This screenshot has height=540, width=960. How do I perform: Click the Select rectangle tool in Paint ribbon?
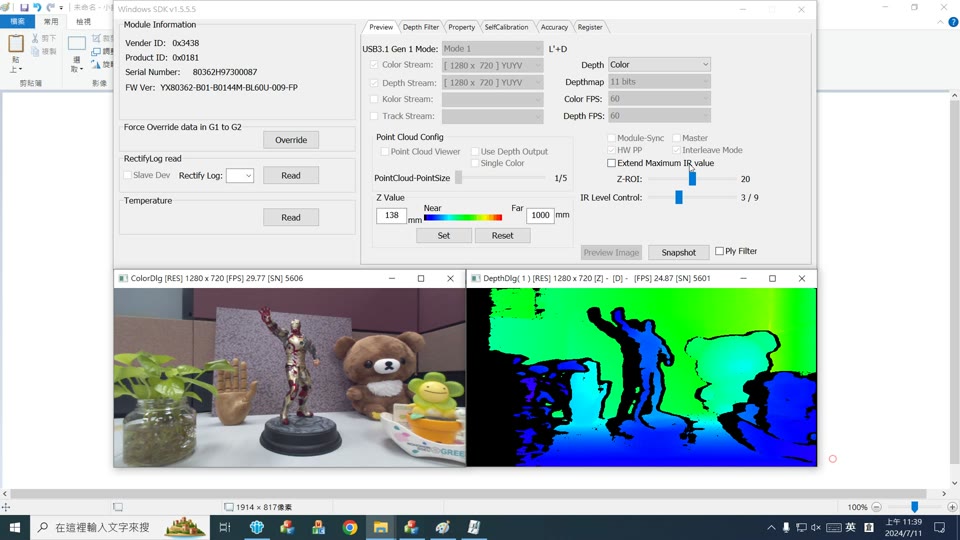pyautogui.click(x=77, y=44)
